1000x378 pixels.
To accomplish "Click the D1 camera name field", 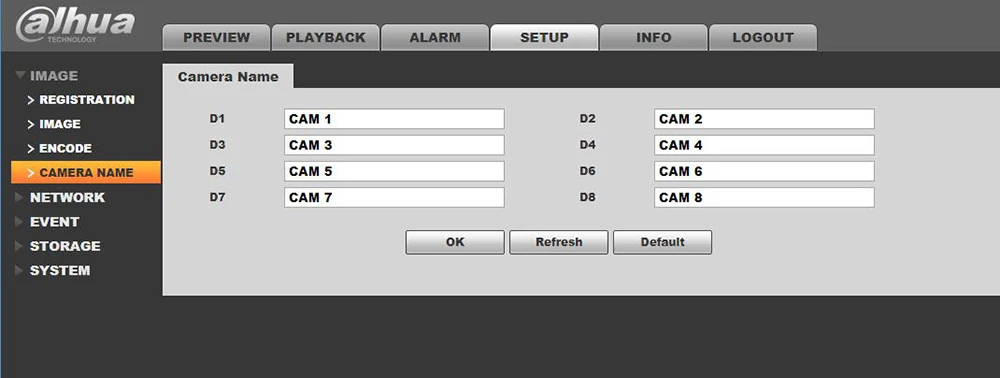I will 394,119.
